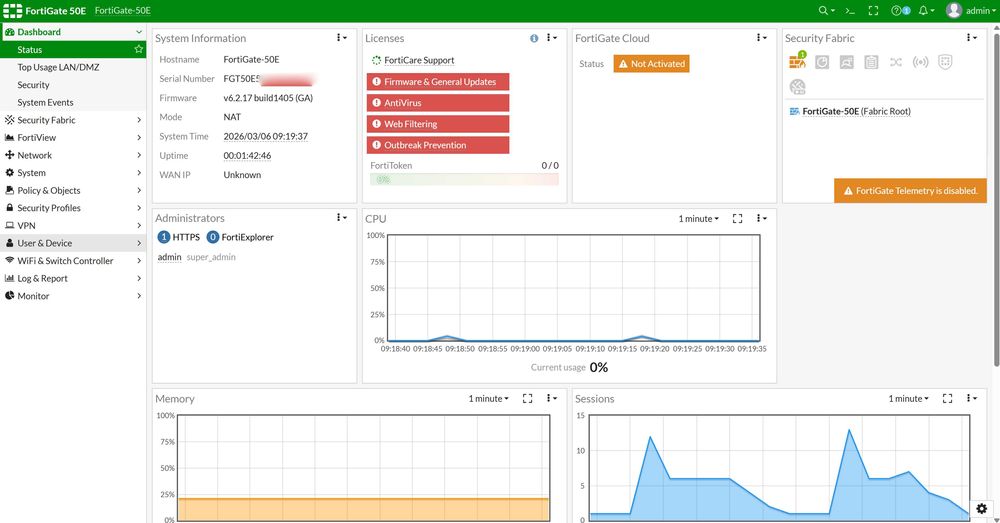
Task: Open the search icon in top bar
Action: click(x=826, y=10)
